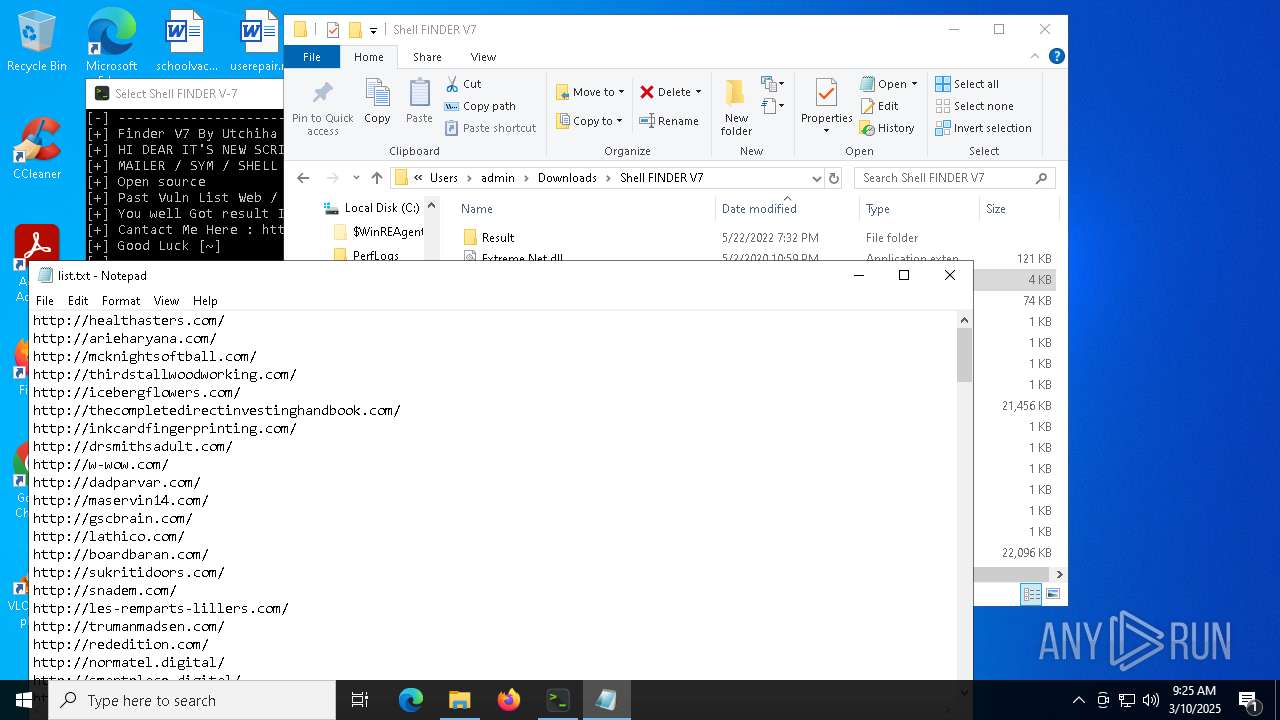The height and width of the screenshot is (720, 1280).
Task: Click the Easy access icon
Action: [773, 105]
